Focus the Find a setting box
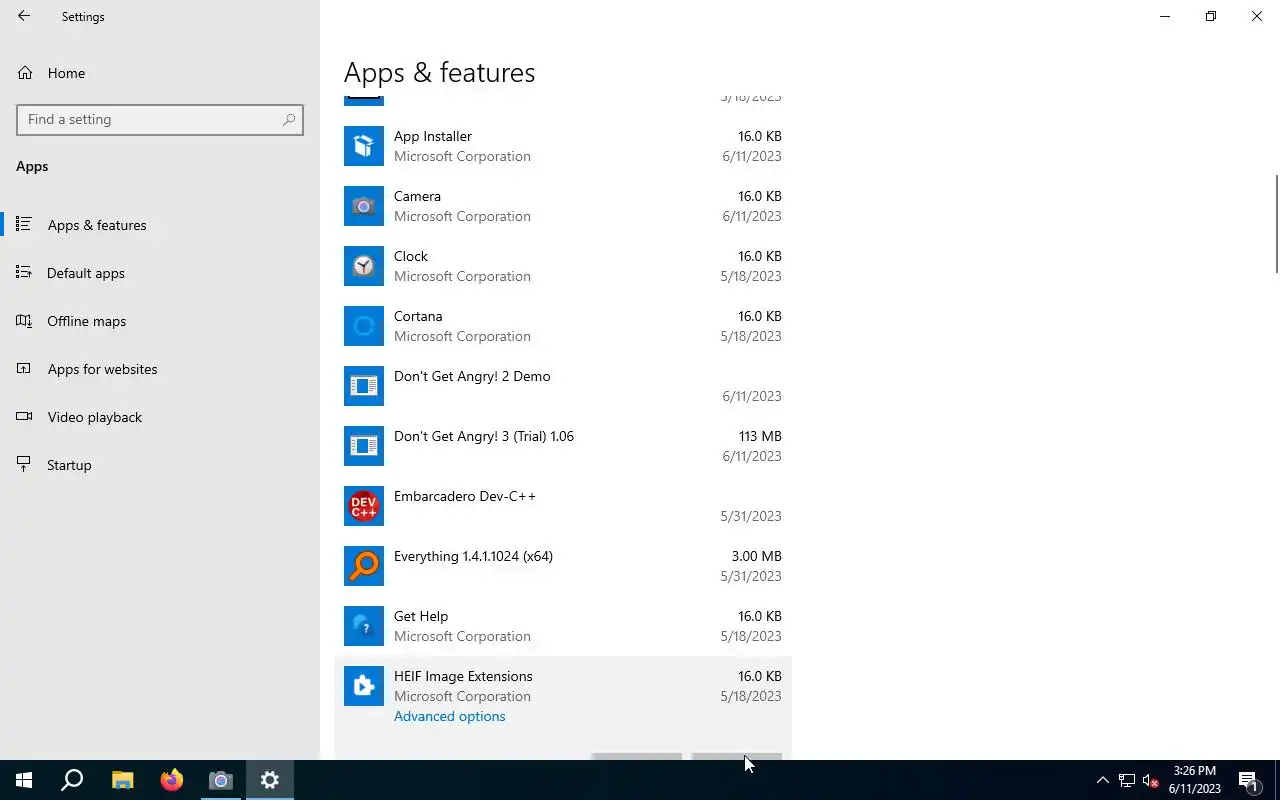 [x=160, y=119]
